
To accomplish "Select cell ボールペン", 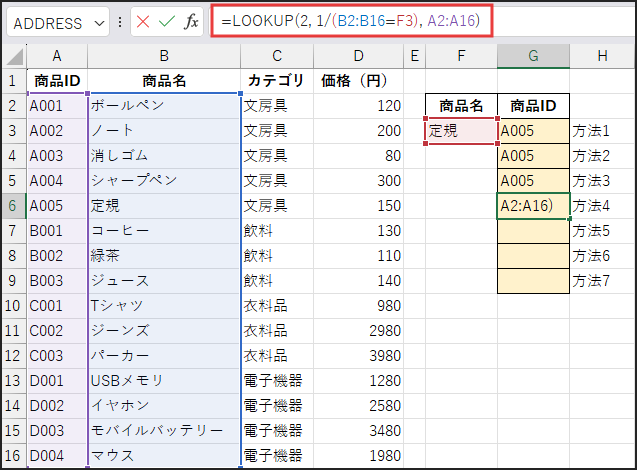I will 164,106.
